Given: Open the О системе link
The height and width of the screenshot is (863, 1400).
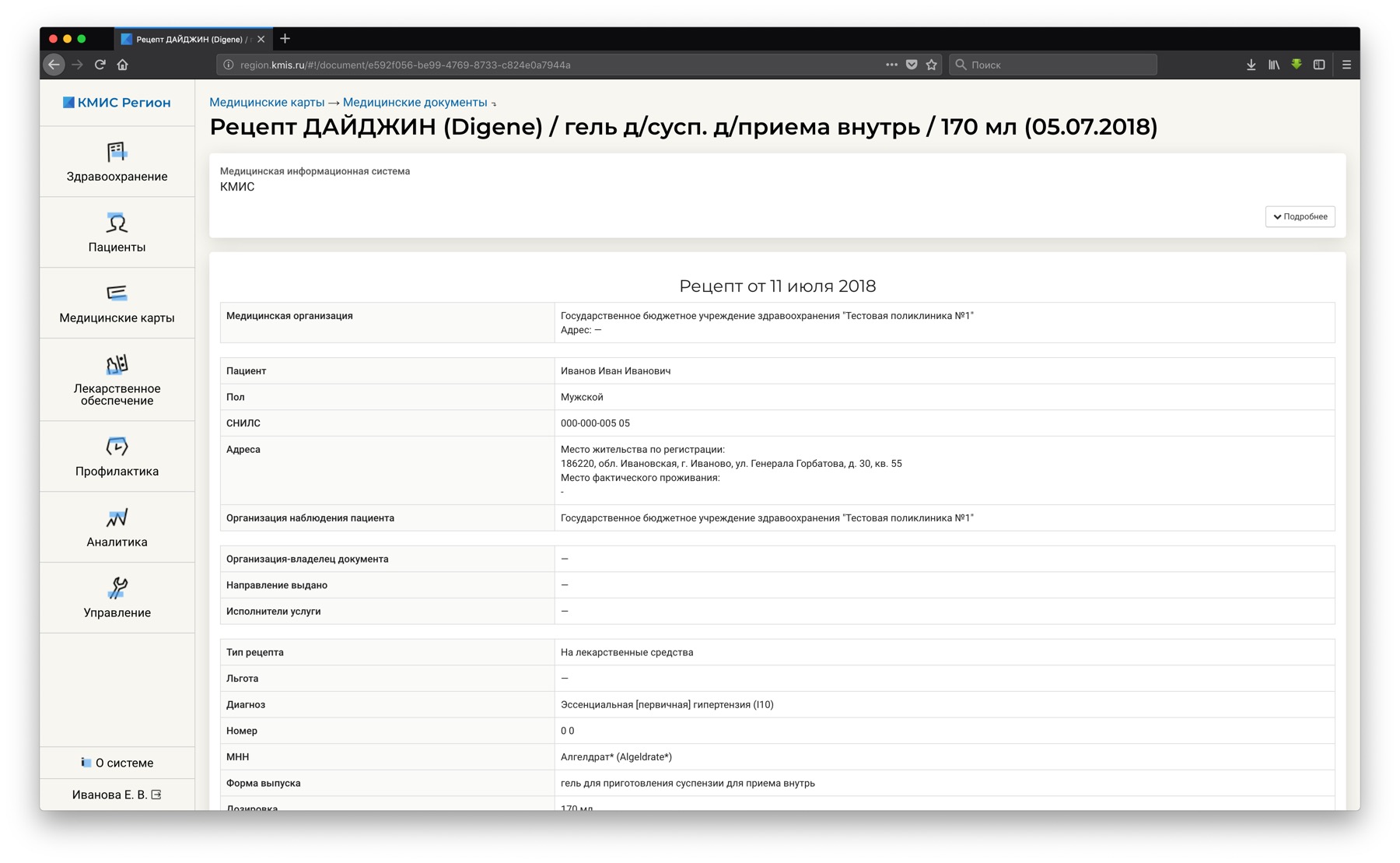Looking at the screenshot, I should pos(124,763).
